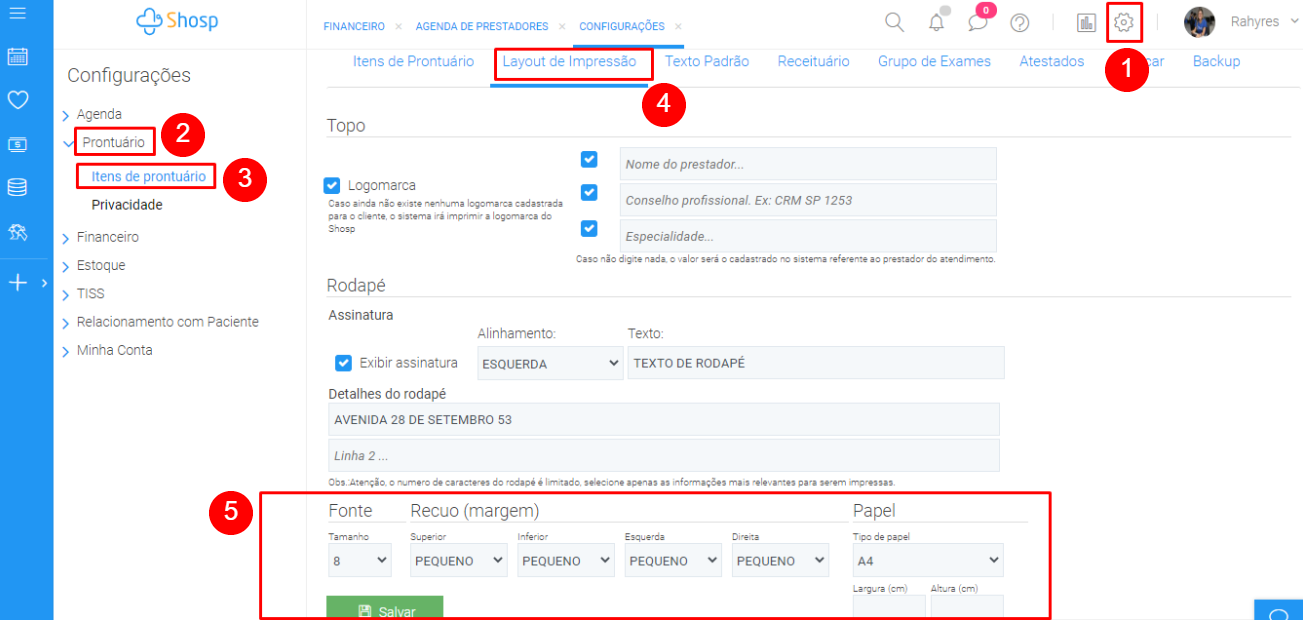The width and height of the screenshot is (1303, 620).
Task: Open the help question mark icon
Action: tap(1020, 22)
